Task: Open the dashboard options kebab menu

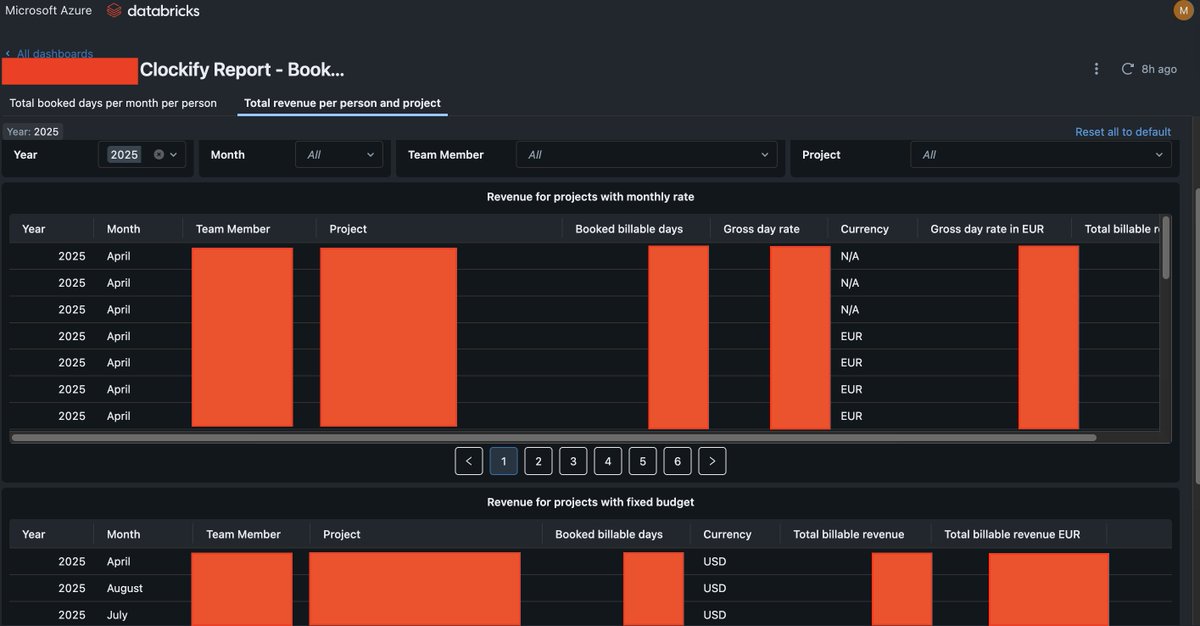Action: tap(1096, 68)
